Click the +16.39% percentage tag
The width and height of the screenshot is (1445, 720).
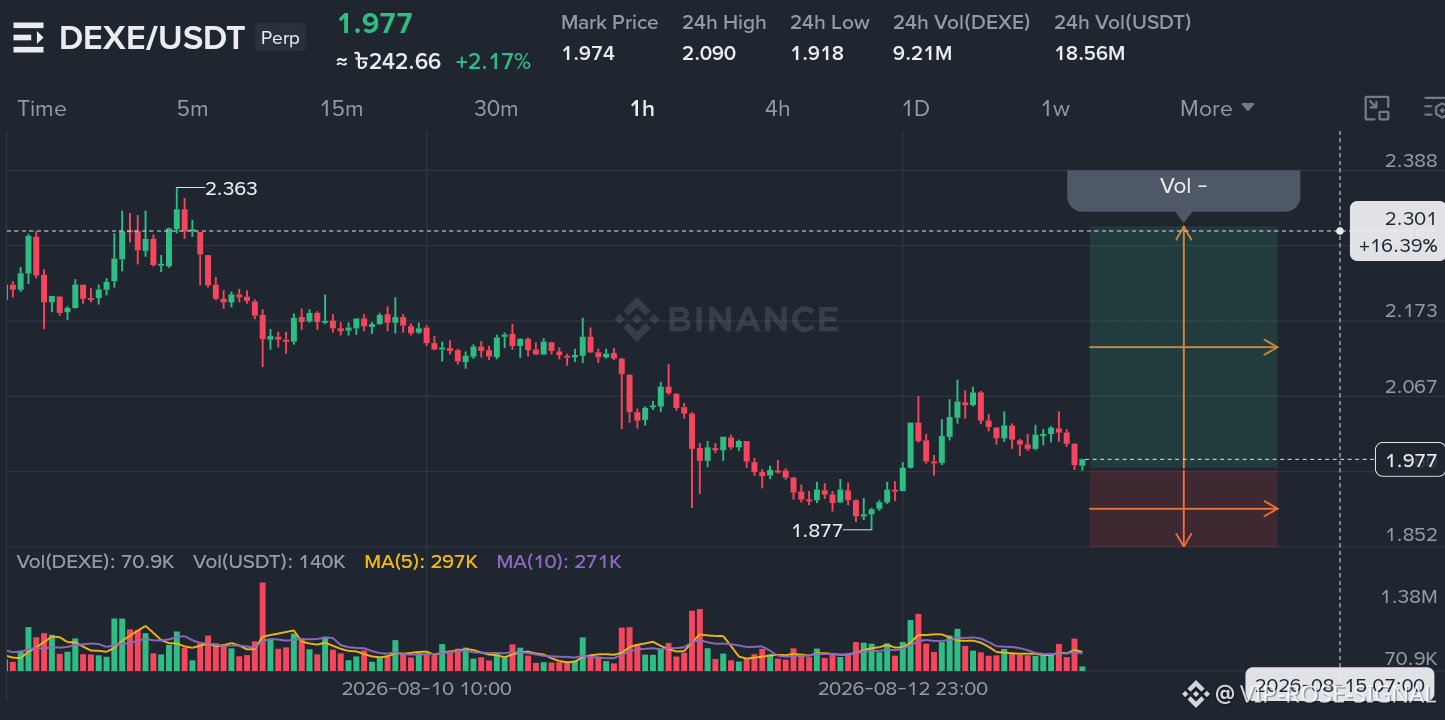pos(1398,245)
